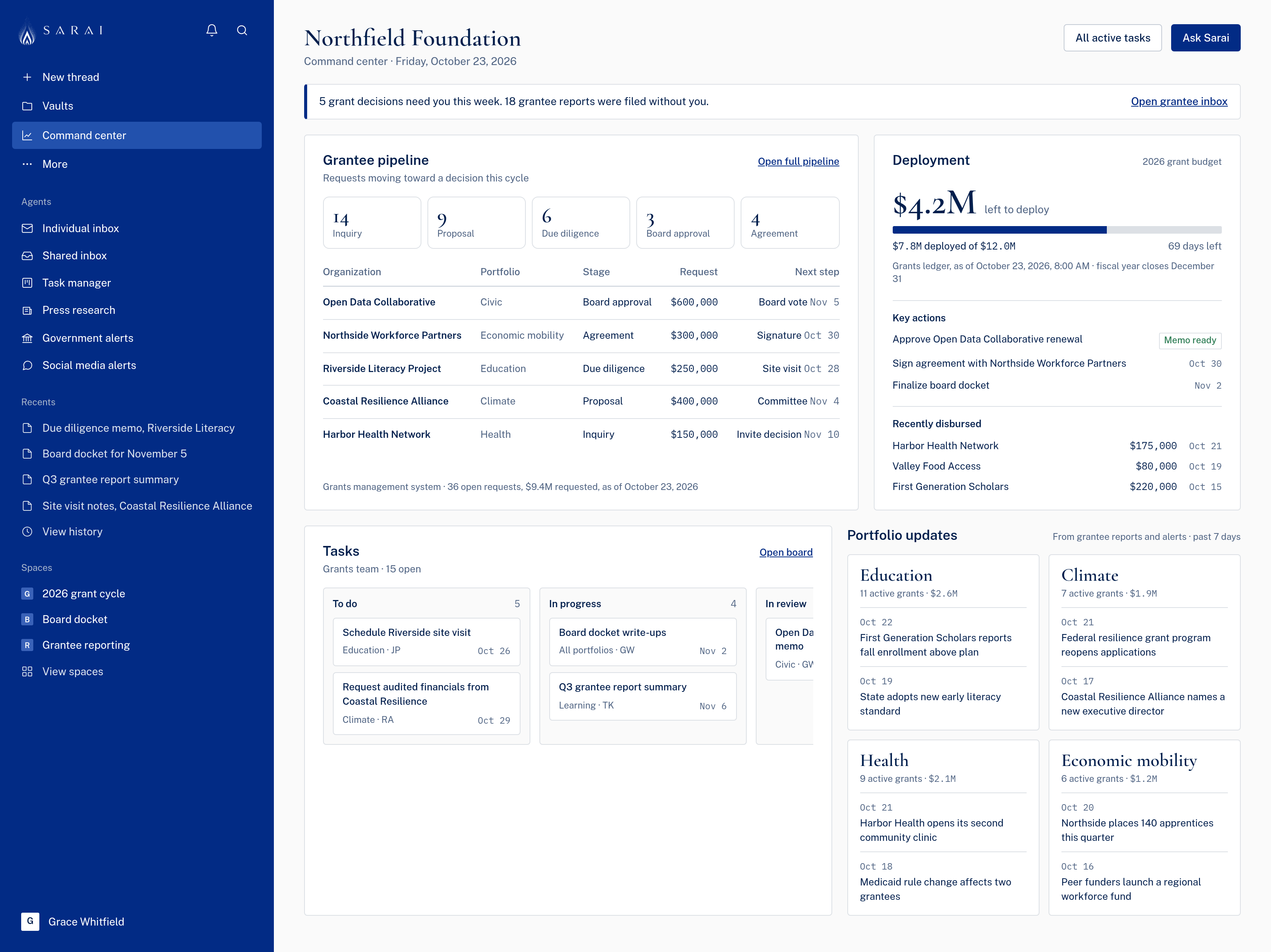Open the Schedule Riverside site visit task

[x=426, y=641]
